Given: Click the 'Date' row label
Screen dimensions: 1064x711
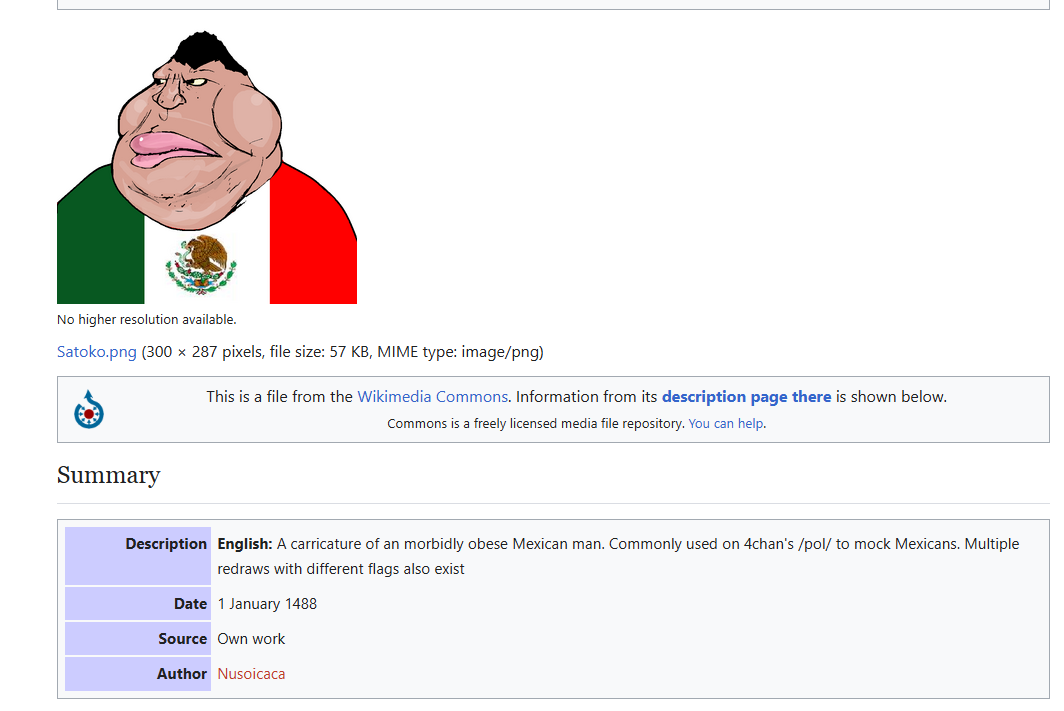Looking at the screenshot, I should (138, 604).
